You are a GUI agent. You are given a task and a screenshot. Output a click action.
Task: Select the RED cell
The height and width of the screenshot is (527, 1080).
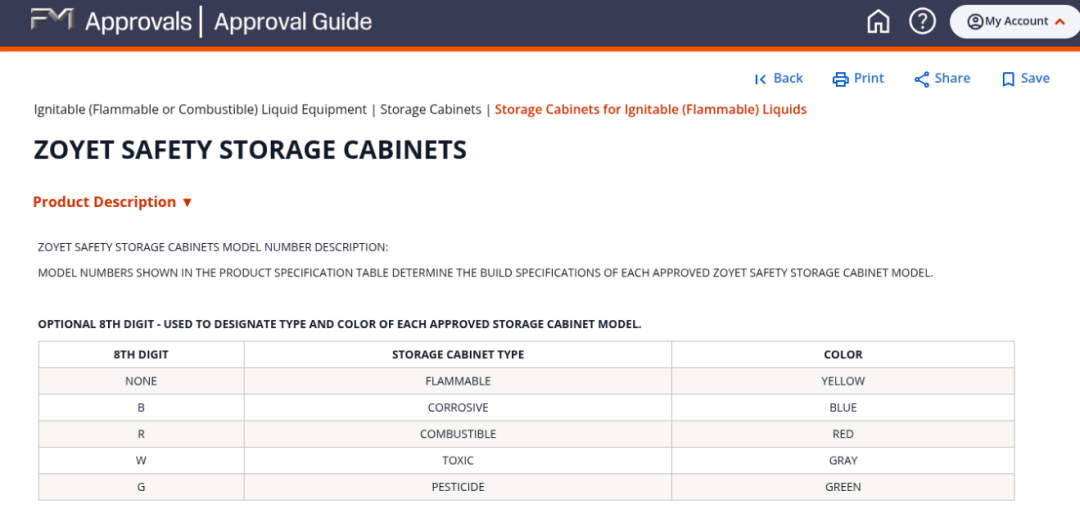tap(843, 434)
